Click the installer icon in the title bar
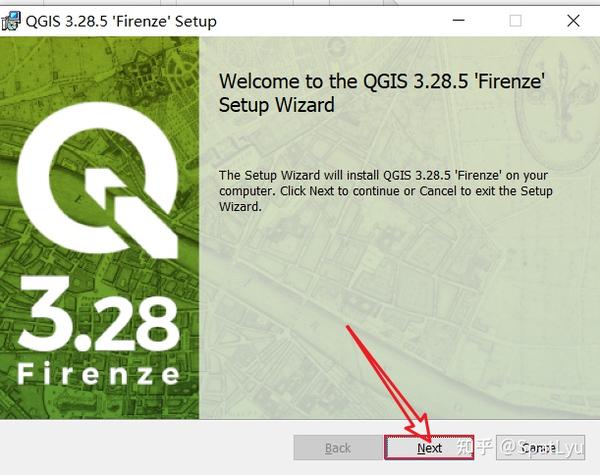The image size is (600, 475). pyautogui.click(x=11, y=21)
